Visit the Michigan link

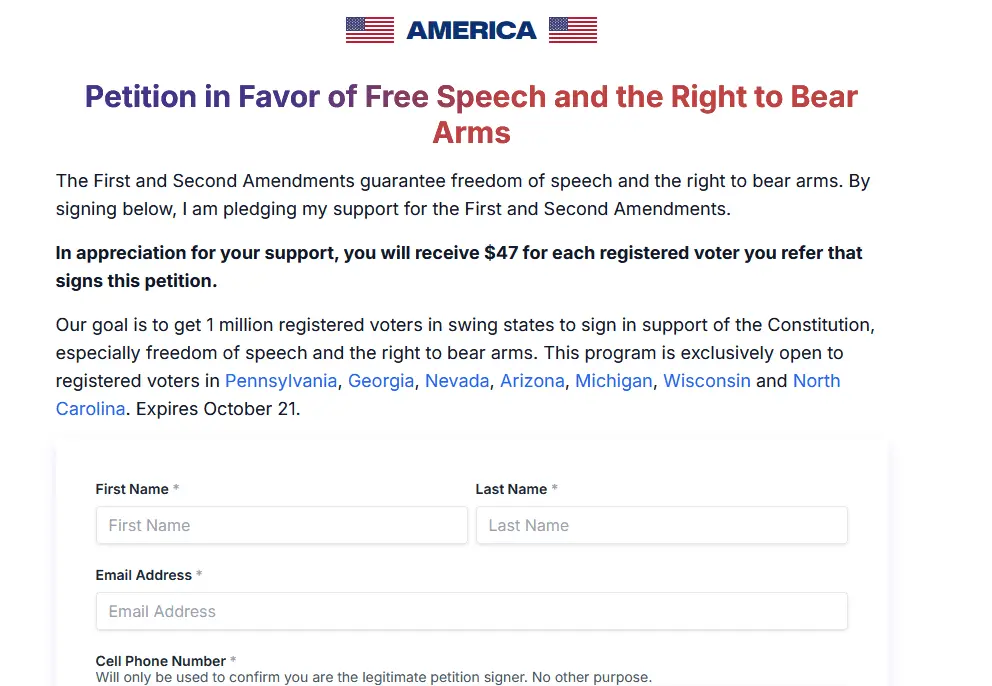pos(614,381)
